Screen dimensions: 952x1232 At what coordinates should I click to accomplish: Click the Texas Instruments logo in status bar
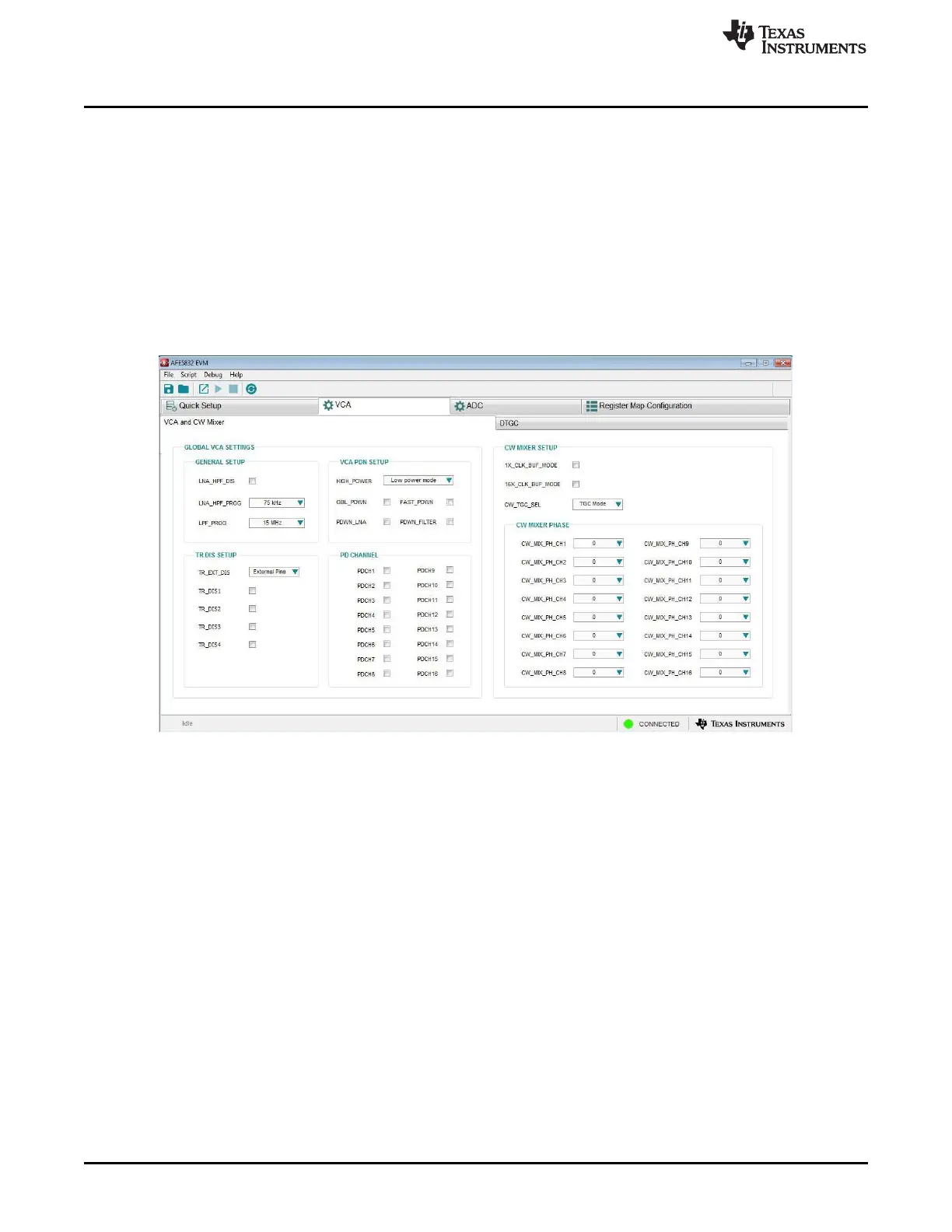[740, 724]
